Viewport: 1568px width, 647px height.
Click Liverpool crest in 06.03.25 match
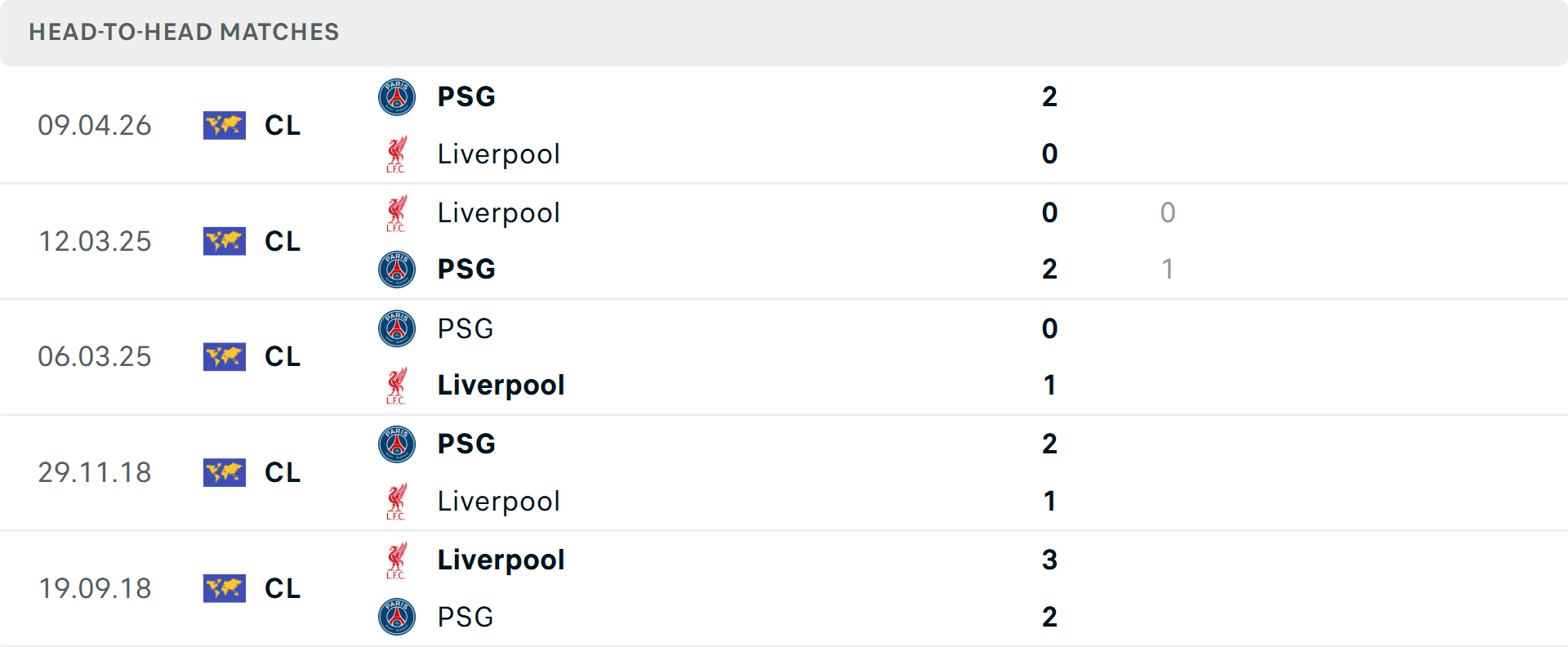tap(397, 386)
